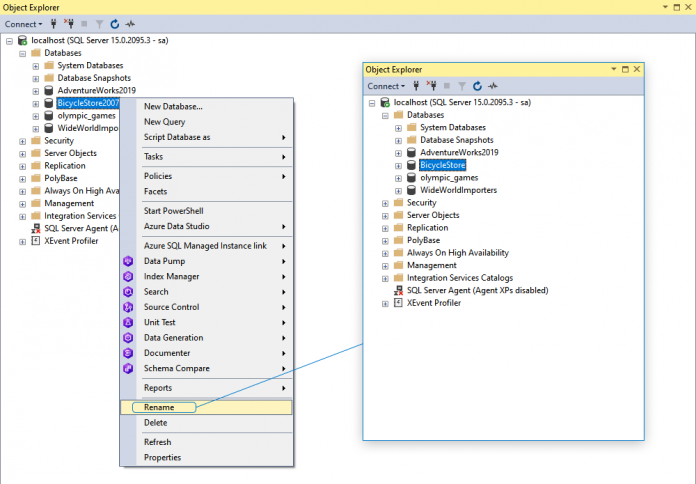Click Unit Test purple icon in context menu
The image size is (696, 484).
(128, 322)
